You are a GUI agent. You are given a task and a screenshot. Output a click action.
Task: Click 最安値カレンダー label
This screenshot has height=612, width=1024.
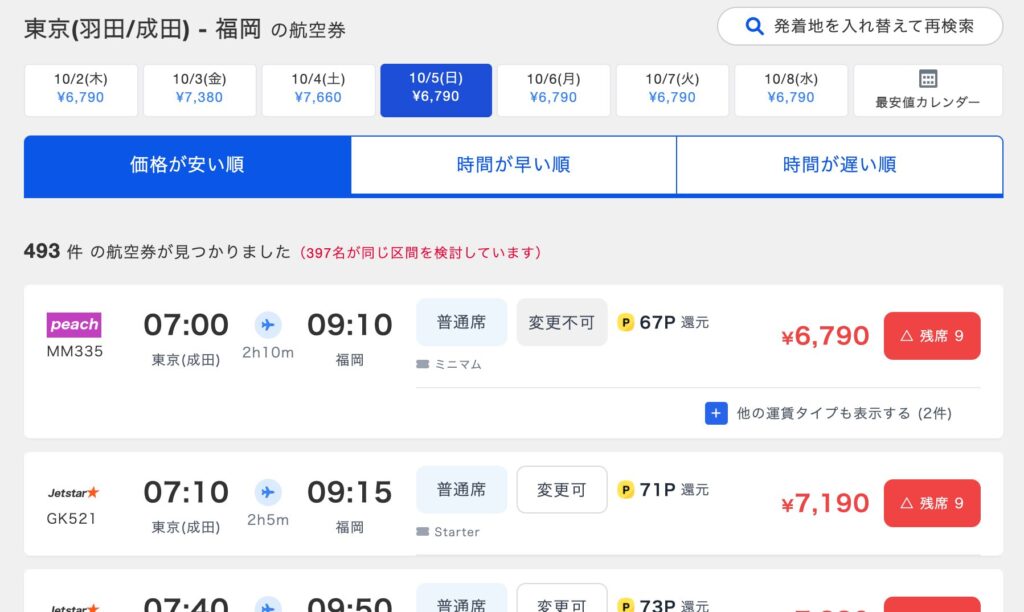[x=927, y=103]
